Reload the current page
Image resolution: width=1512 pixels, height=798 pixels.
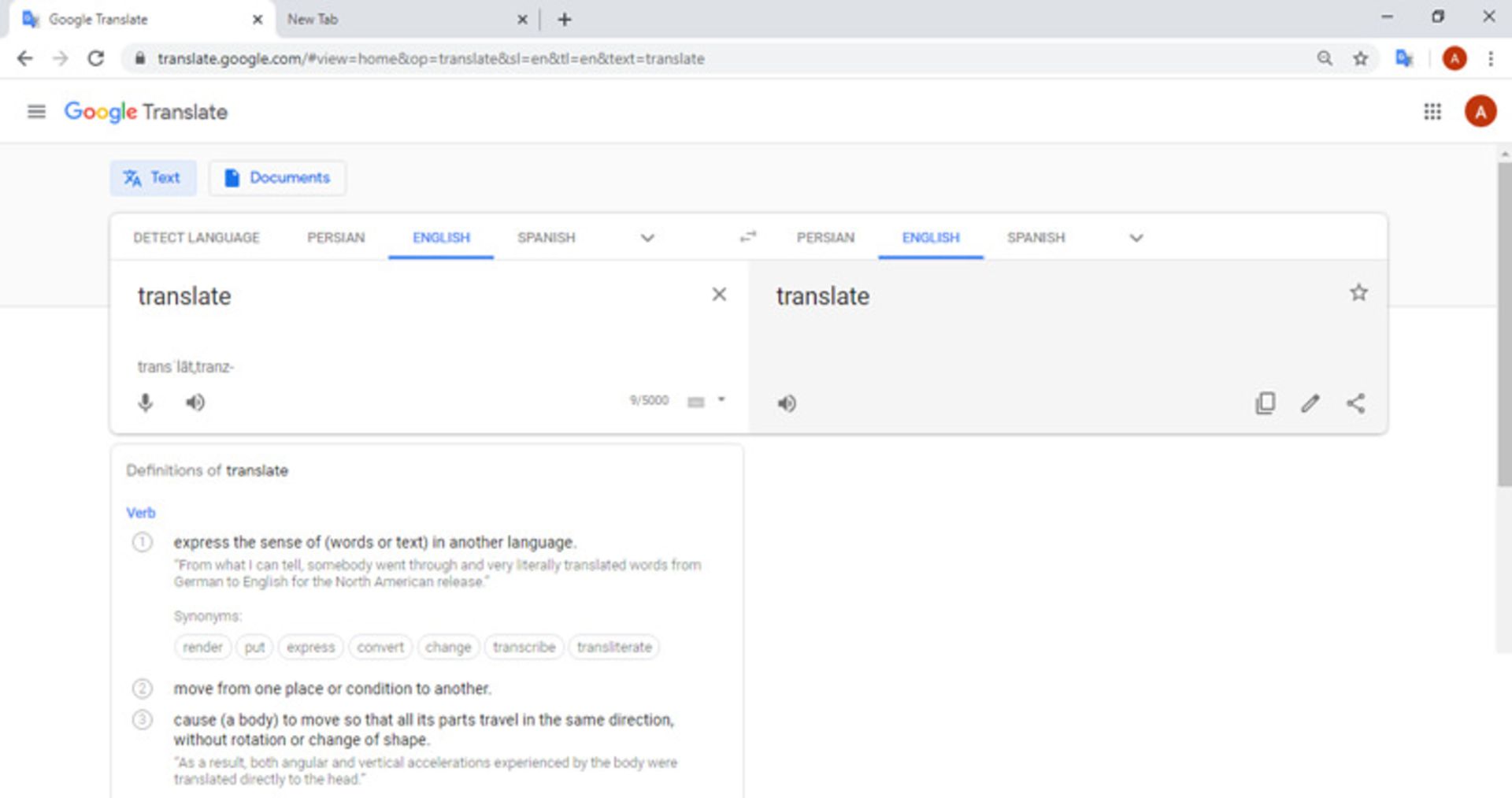click(96, 58)
